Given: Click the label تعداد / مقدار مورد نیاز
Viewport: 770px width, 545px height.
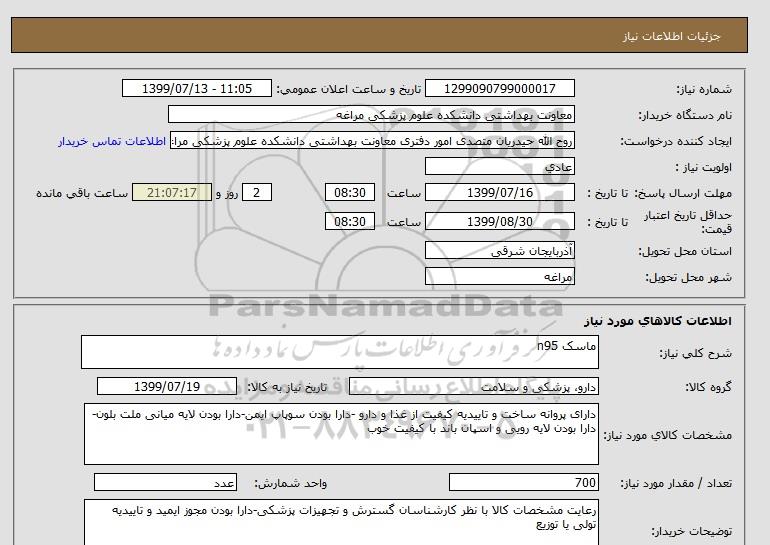Looking at the screenshot, I should 676,484.
